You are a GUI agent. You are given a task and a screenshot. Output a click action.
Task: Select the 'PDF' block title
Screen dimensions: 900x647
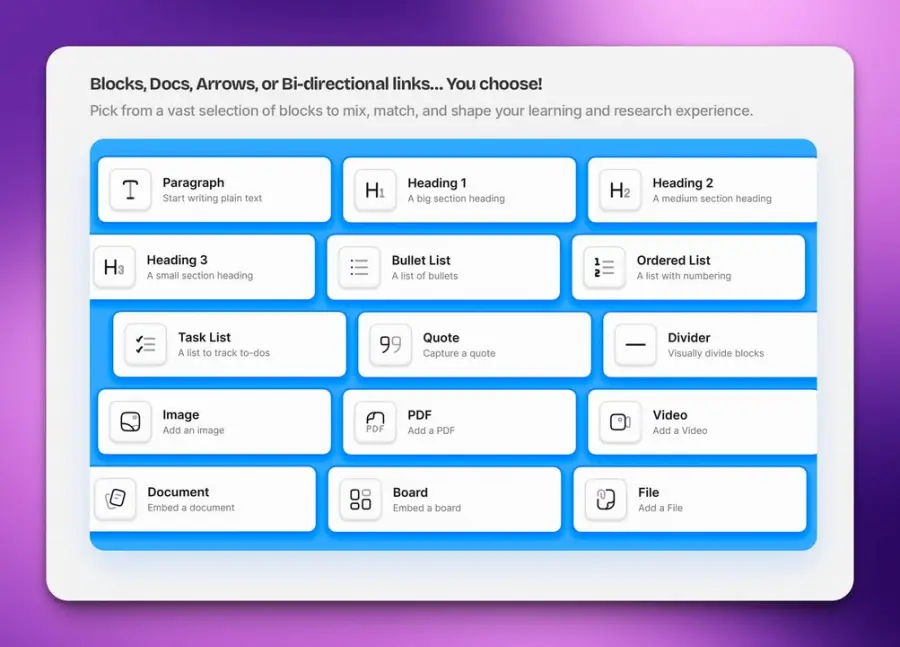pos(420,415)
